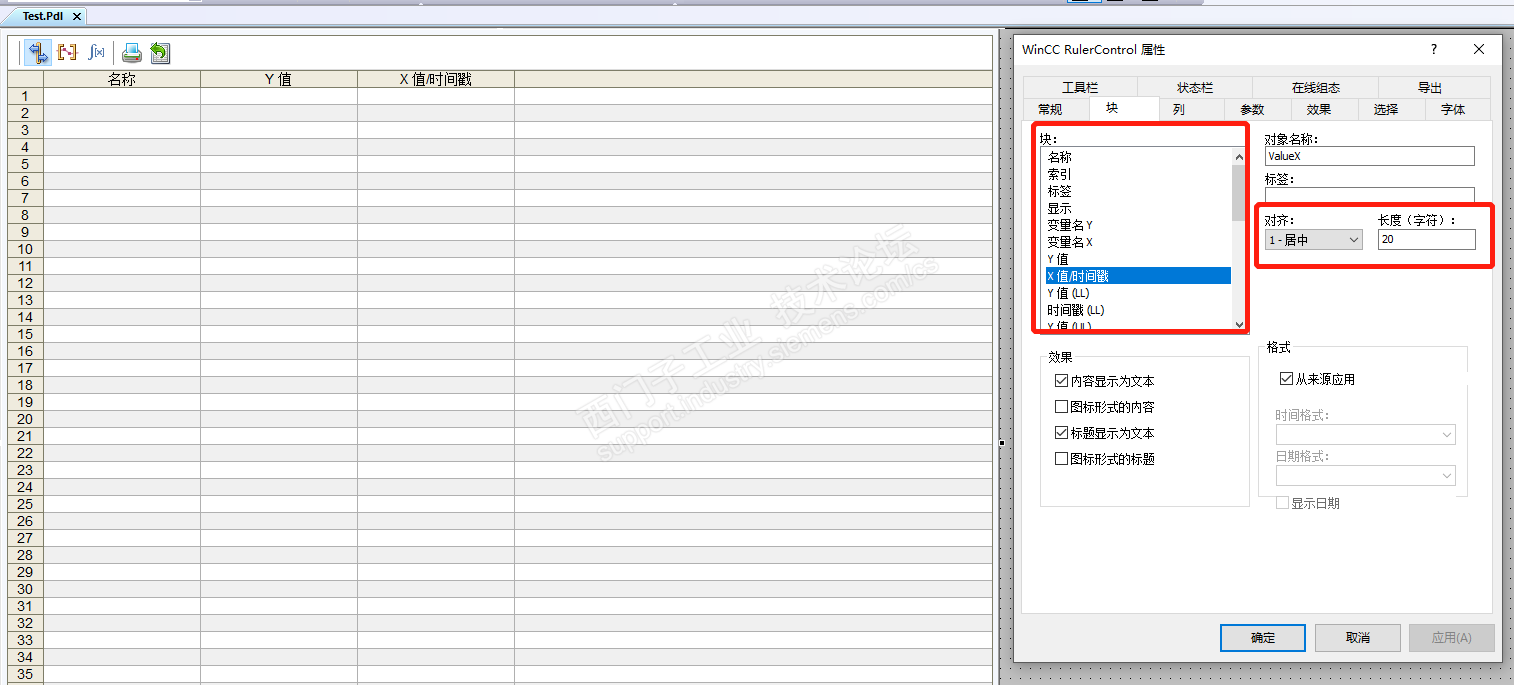Click row header number 30 in the table
The width and height of the screenshot is (1514, 685).
click(x=25, y=589)
